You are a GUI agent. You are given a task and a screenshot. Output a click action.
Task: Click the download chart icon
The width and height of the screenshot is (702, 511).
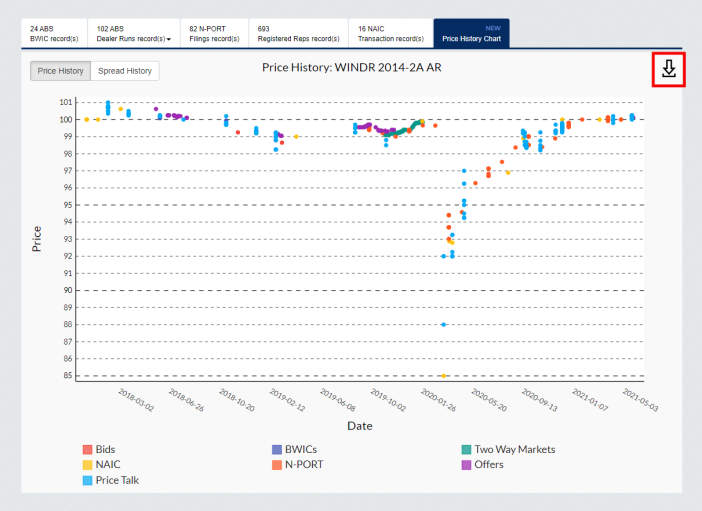click(668, 69)
